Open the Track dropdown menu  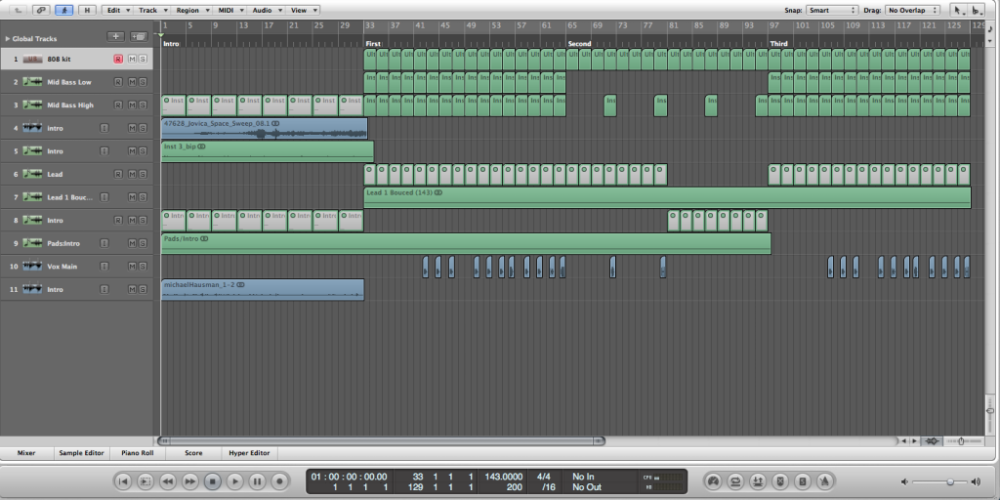pos(153,10)
